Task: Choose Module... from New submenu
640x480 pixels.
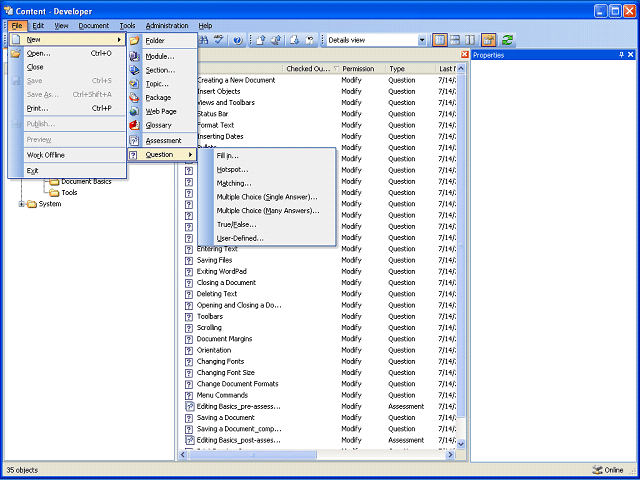Action: click(x=162, y=57)
